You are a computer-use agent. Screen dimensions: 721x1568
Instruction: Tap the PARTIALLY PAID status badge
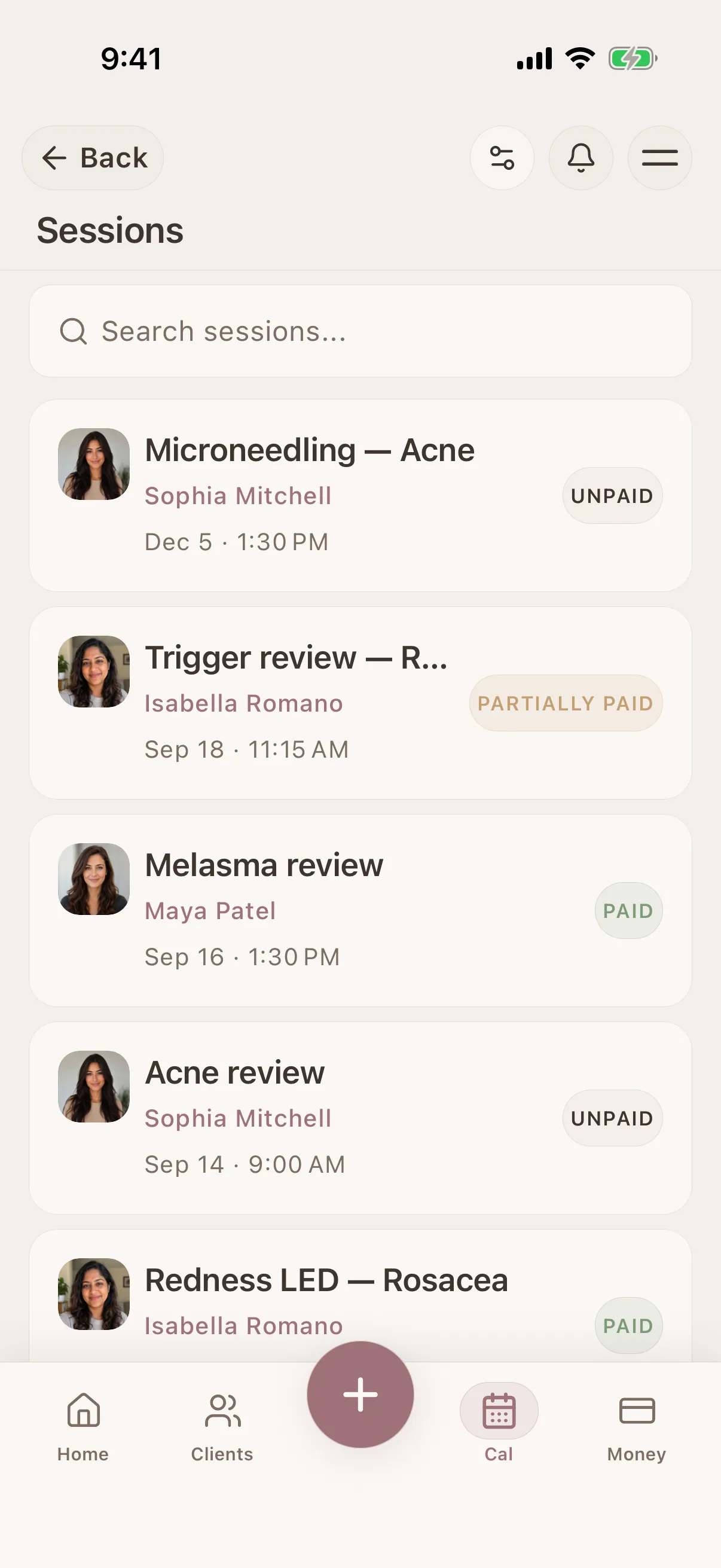pos(565,703)
